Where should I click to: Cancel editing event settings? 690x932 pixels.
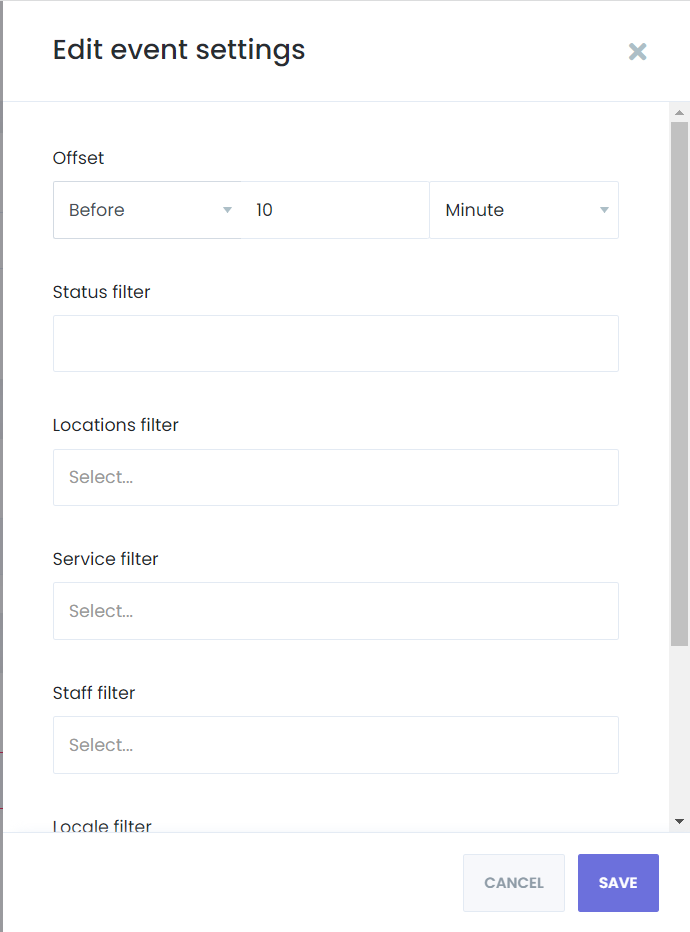coord(513,883)
